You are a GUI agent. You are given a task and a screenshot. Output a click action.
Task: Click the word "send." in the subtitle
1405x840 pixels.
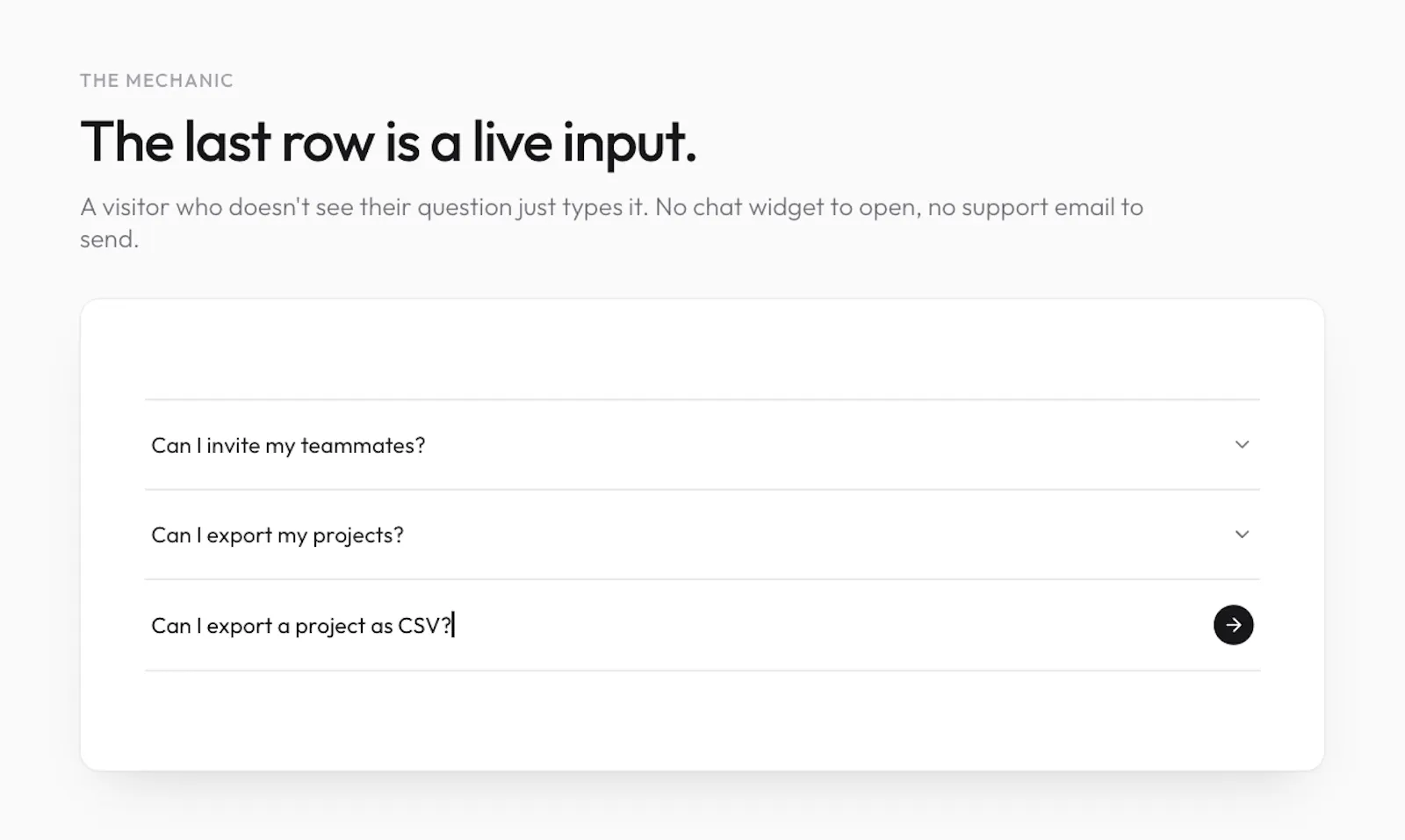(x=109, y=239)
